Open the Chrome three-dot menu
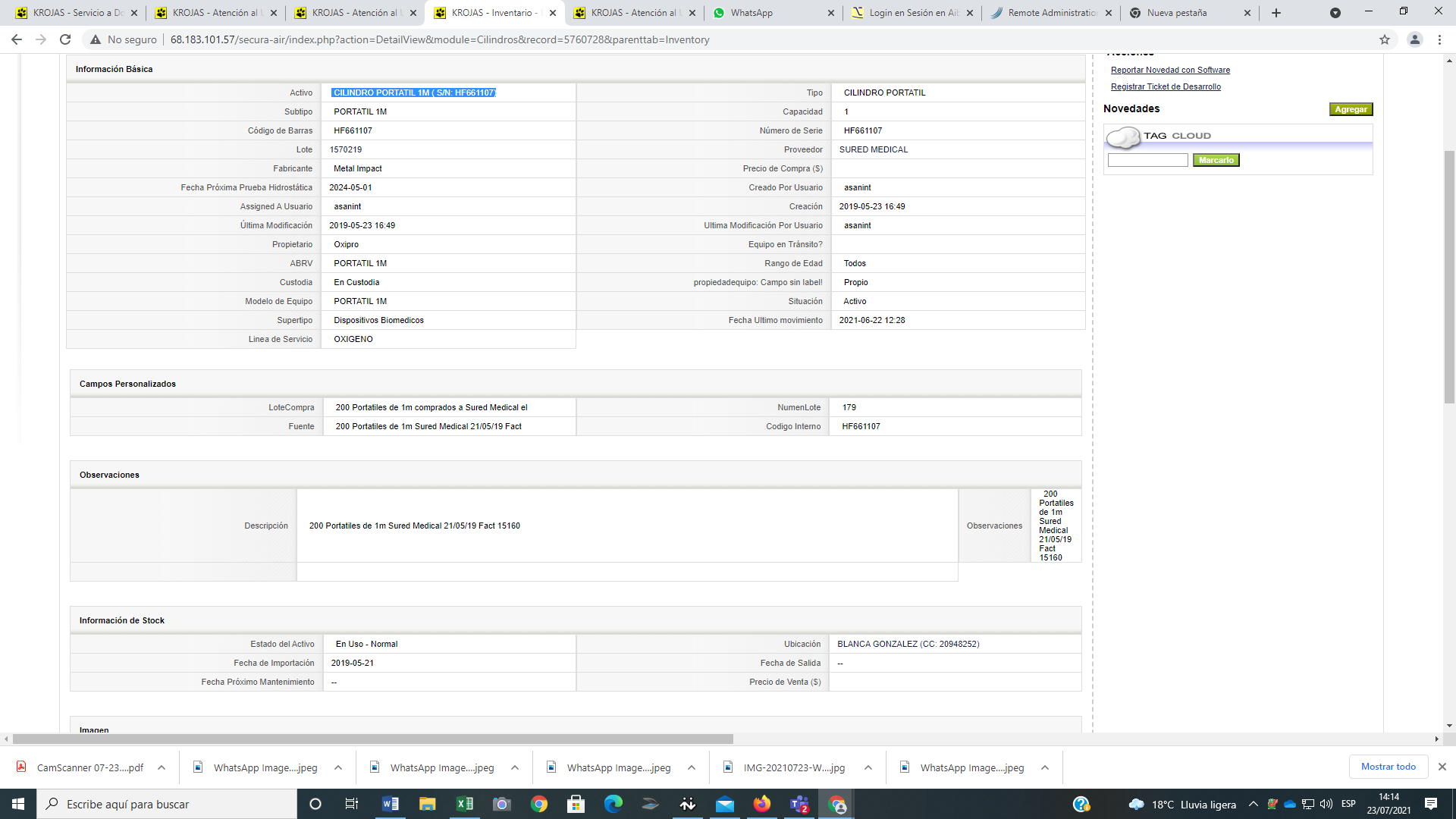1456x819 pixels. 1439,39
